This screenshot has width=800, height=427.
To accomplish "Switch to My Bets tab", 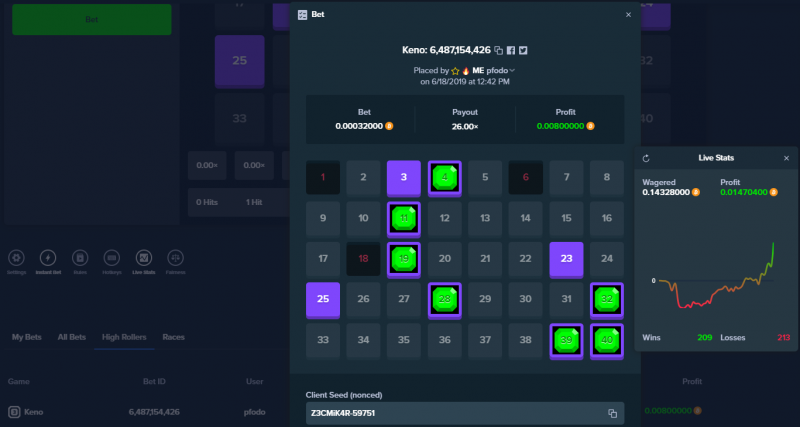I will pos(27,337).
